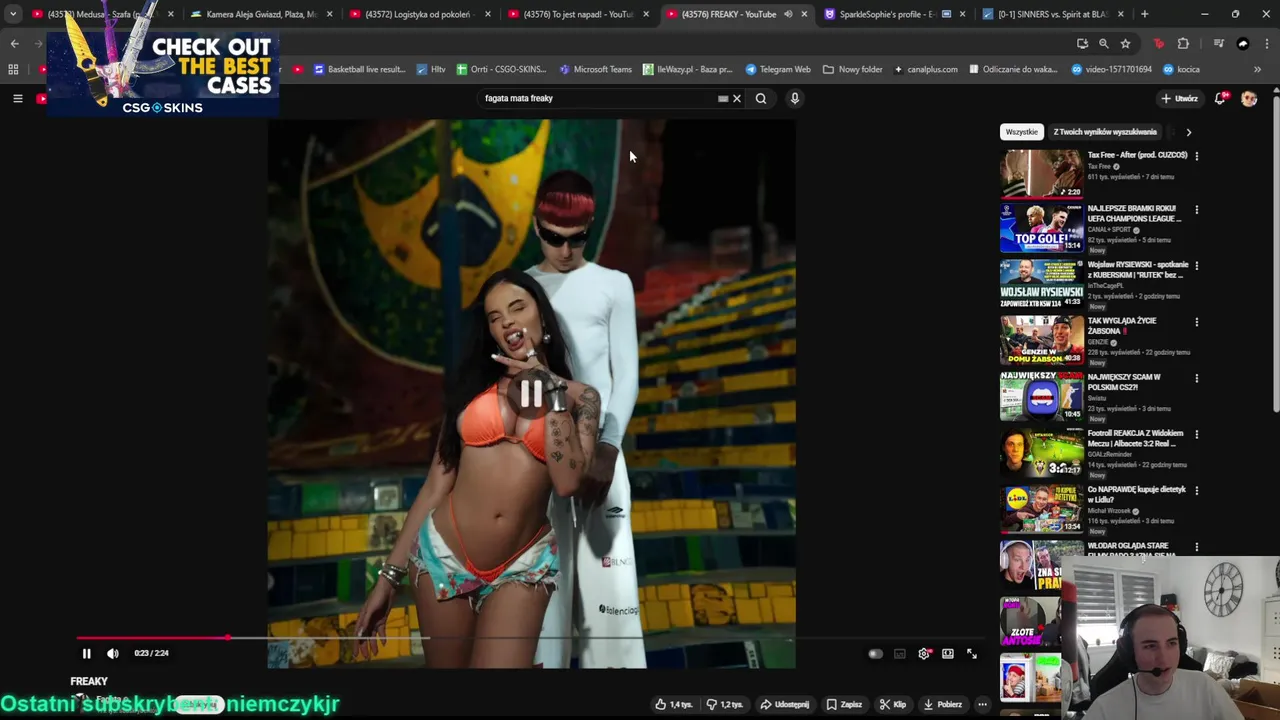Click the Pobierz download button
This screenshot has height=720, width=1280.
coord(943,704)
